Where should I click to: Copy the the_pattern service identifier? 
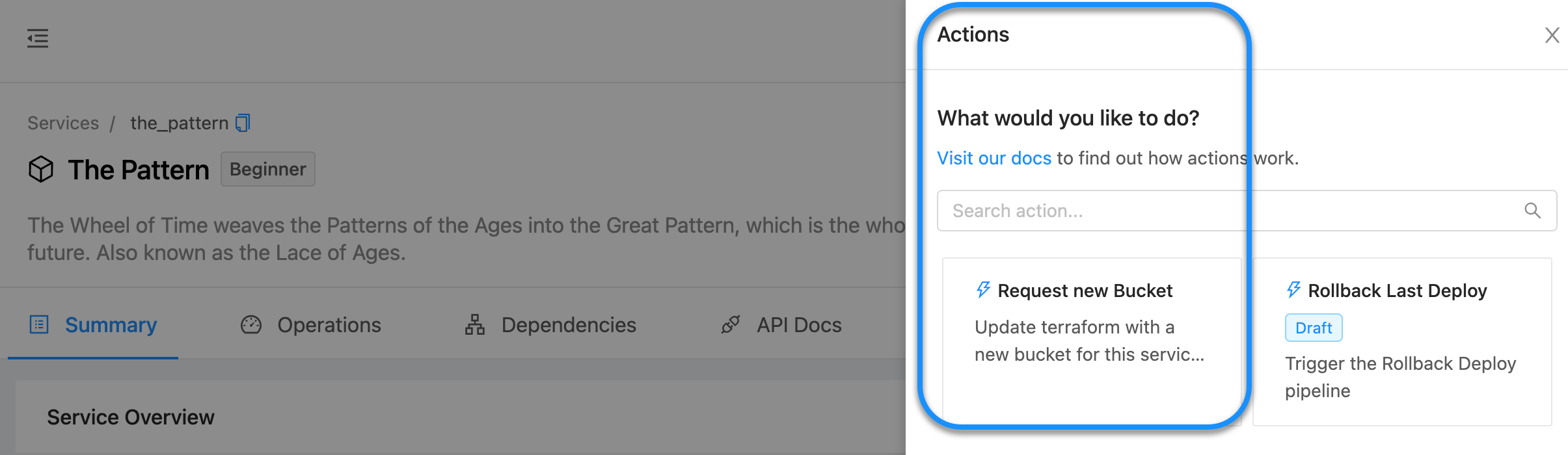[x=243, y=123]
